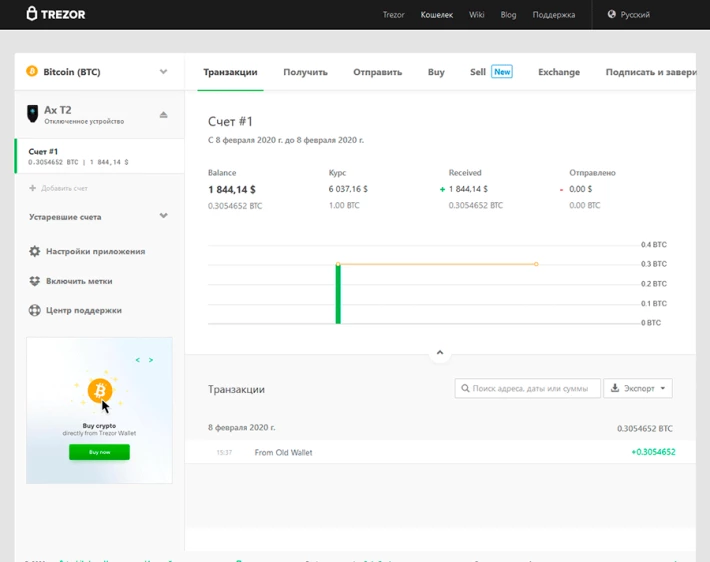Click the Bitcoin image in the banner
710x562 pixels.
[x=100, y=390]
